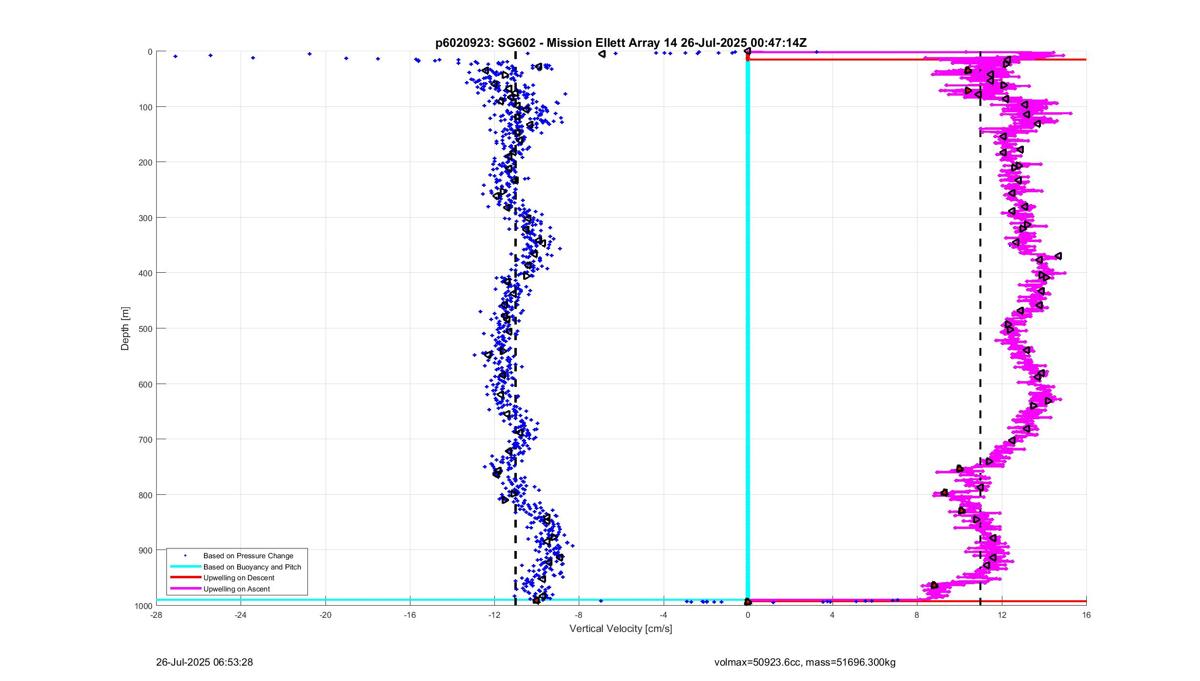
Task: Click the timestamp 26-Jul-2025 06:53:28
Action: tap(204, 662)
